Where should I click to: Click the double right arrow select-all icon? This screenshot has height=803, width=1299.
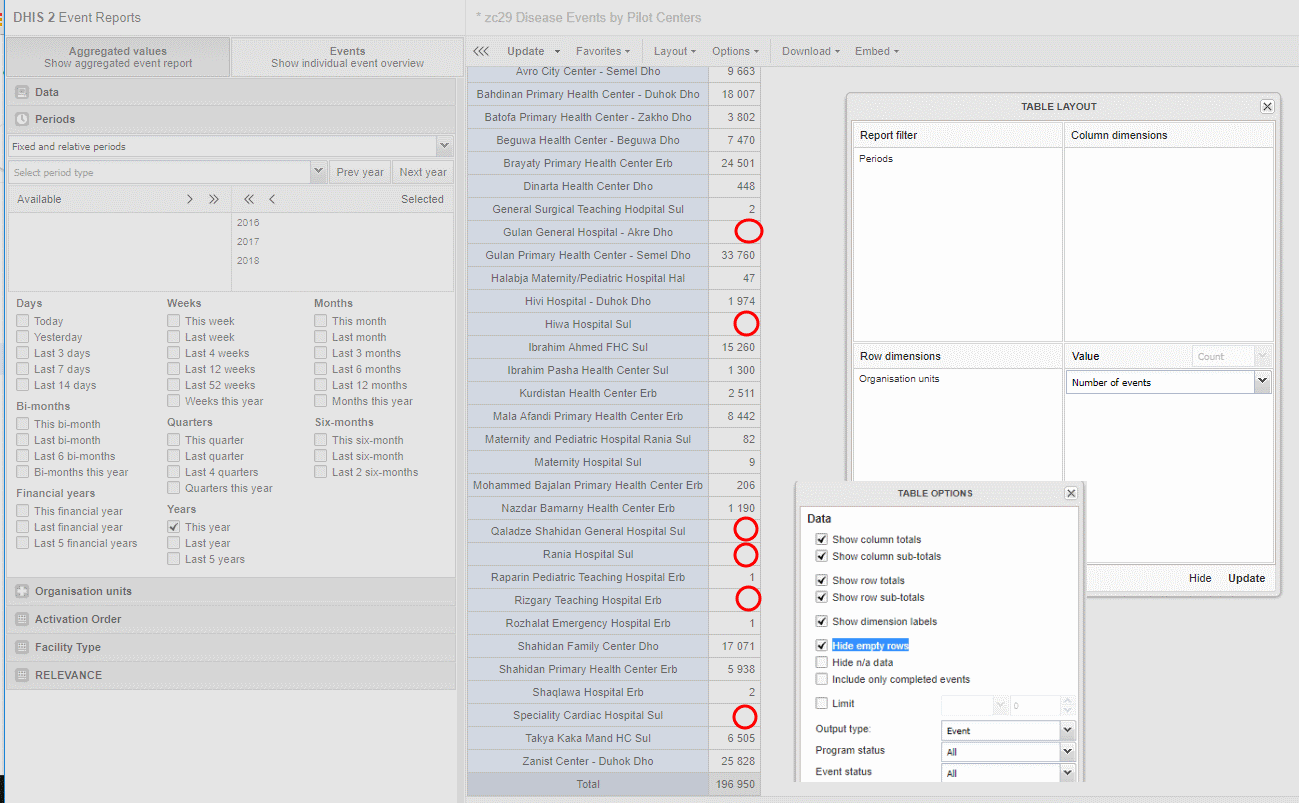[x=213, y=199]
